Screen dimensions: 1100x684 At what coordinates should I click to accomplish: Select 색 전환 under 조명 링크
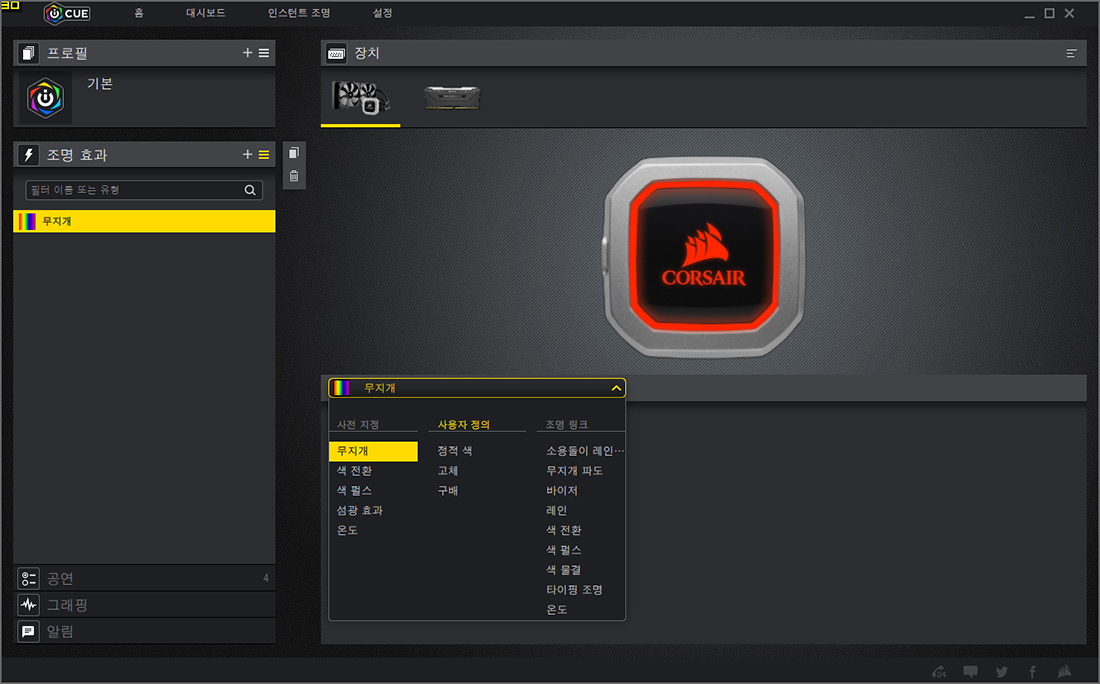click(564, 530)
